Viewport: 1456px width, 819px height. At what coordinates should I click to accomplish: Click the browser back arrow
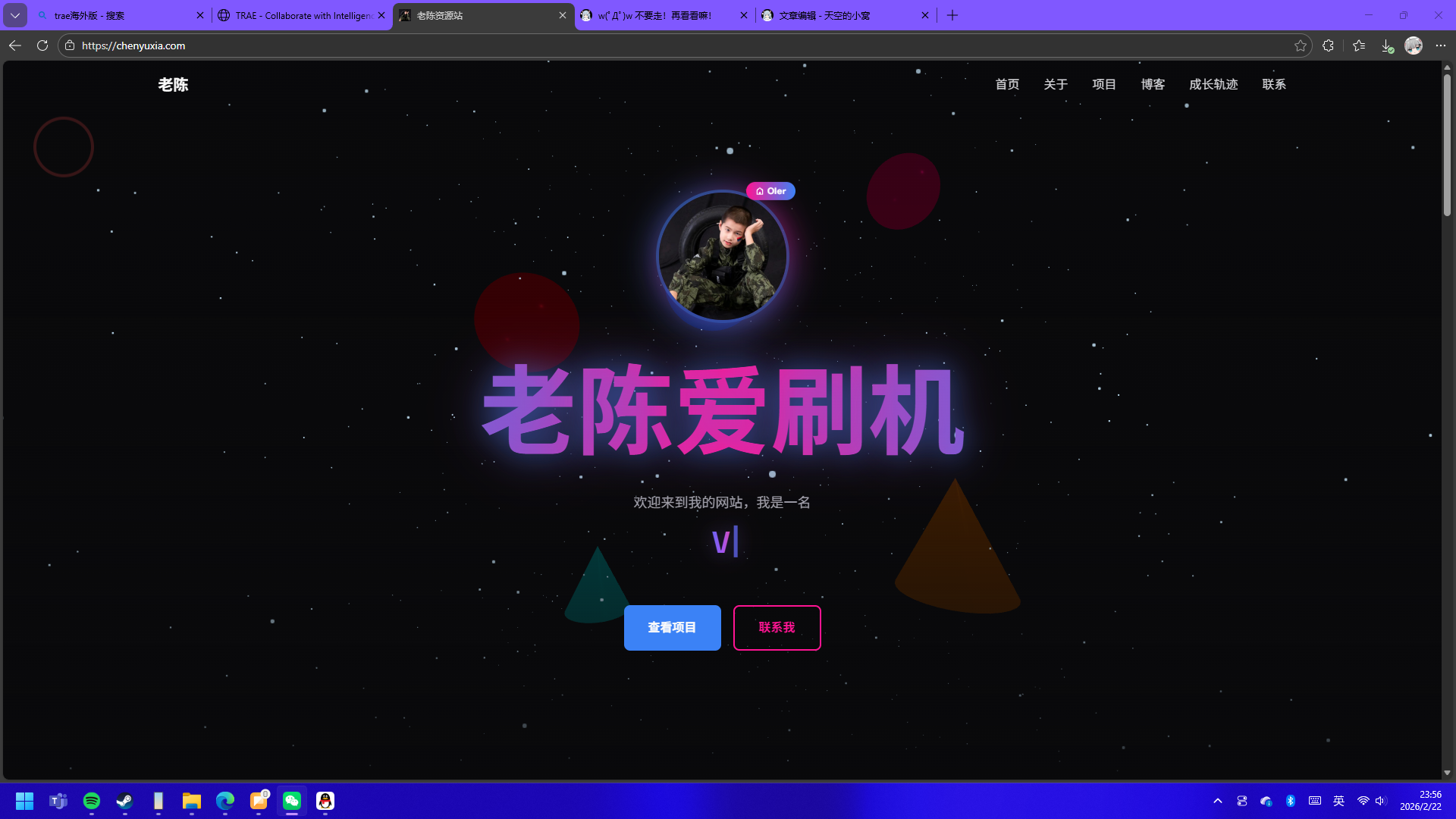pyautogui.click(x=14, y=45)
